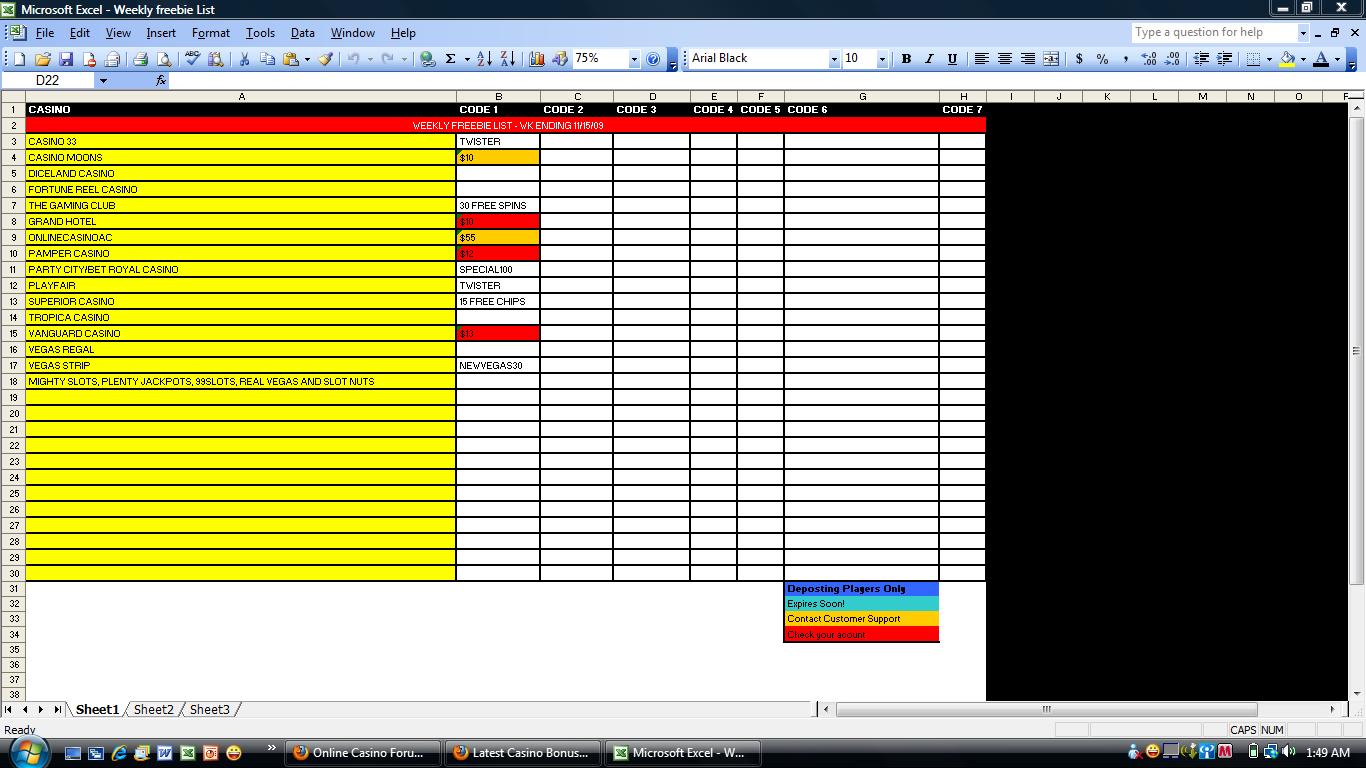Decrease indent of cell text
Screen dimensions: 1366x768
pos(1201,59)
